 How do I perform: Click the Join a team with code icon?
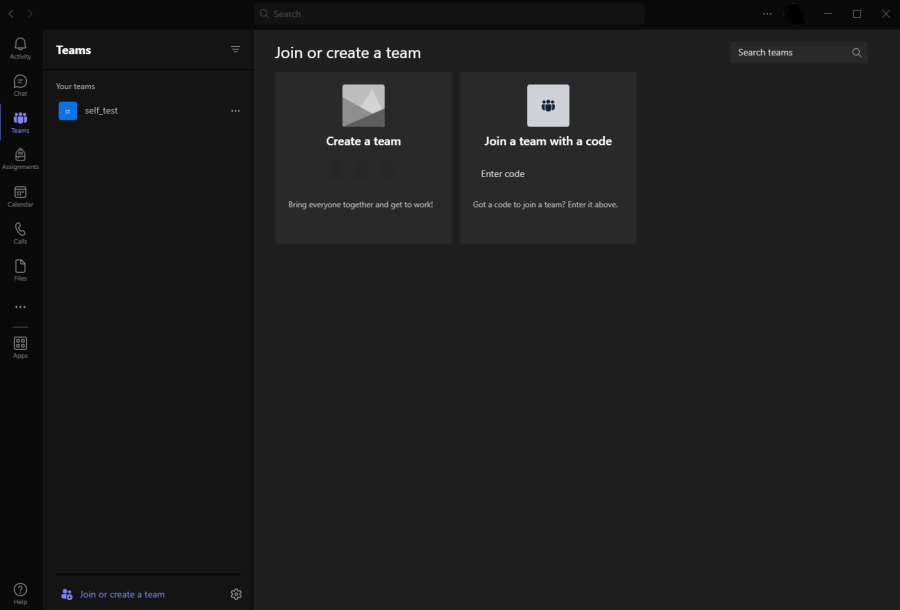tap(548, 106)
